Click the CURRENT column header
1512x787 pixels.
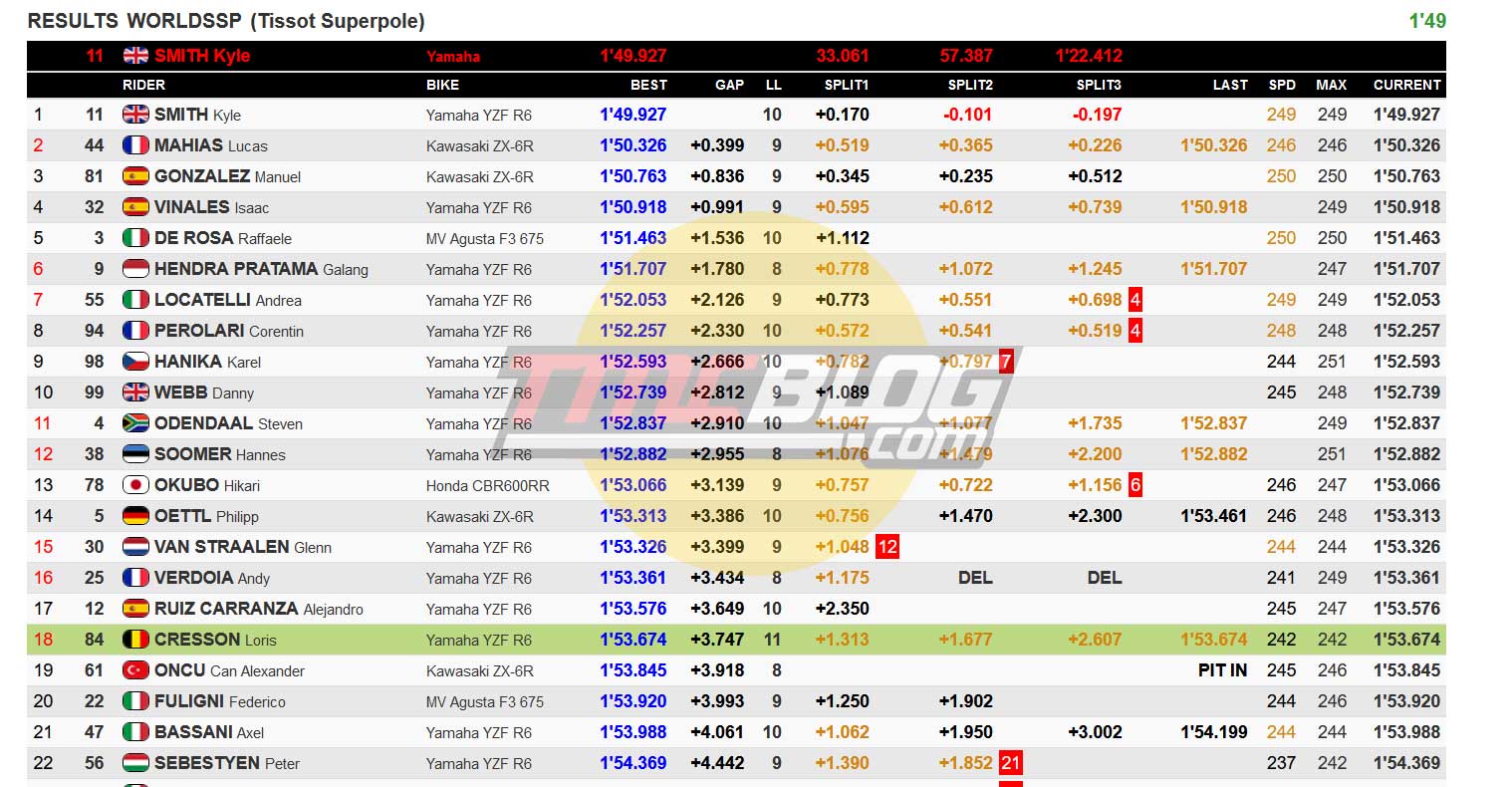(1406, 85)
